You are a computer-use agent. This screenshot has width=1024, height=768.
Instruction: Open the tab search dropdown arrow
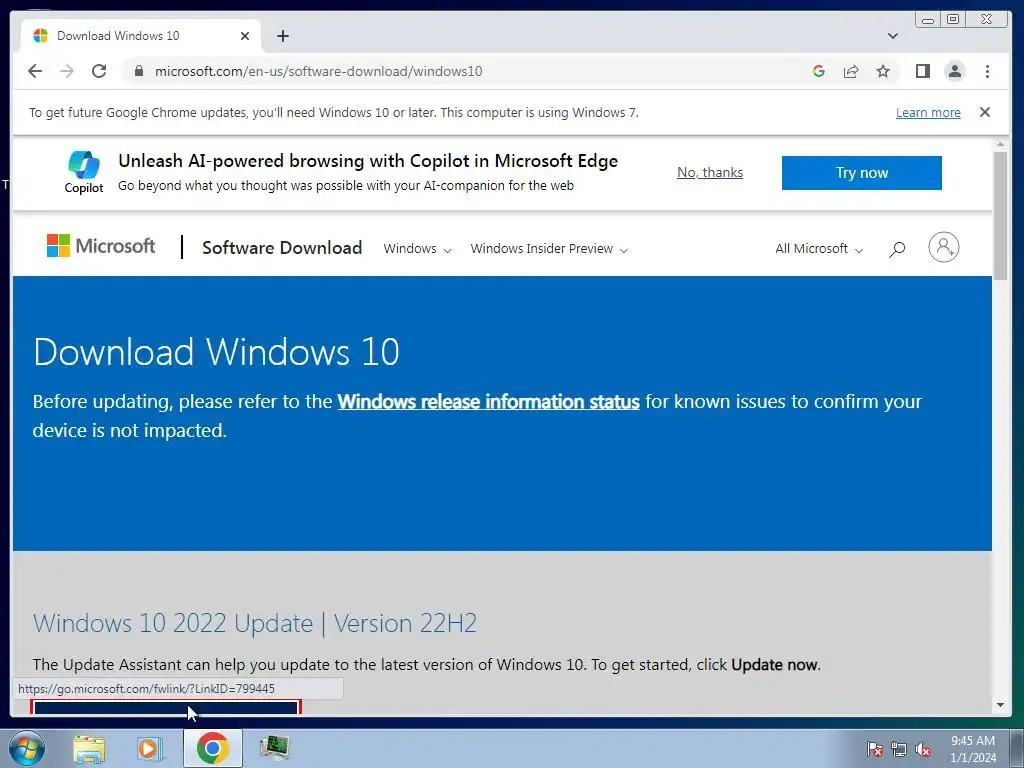pyautogui.click(x=893, y=36)
